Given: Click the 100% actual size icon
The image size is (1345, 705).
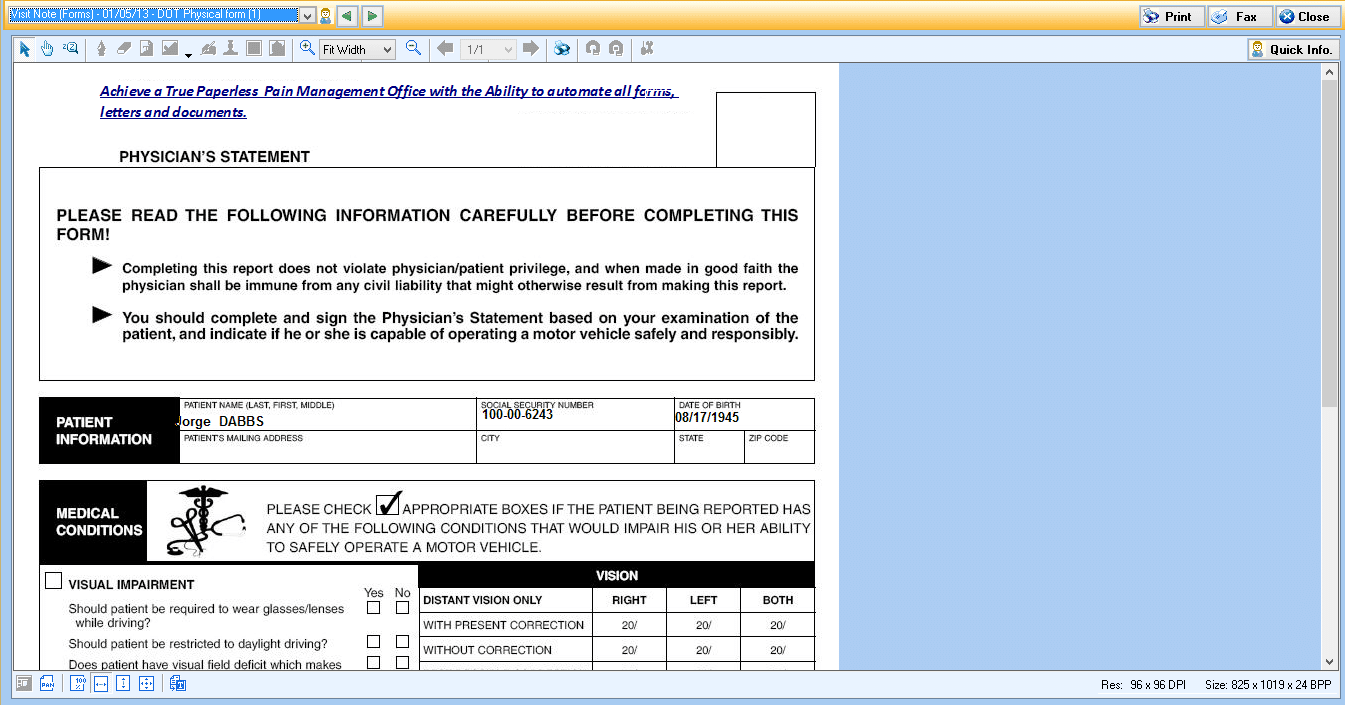Looking at the screenshot, I should pos(79,684).
